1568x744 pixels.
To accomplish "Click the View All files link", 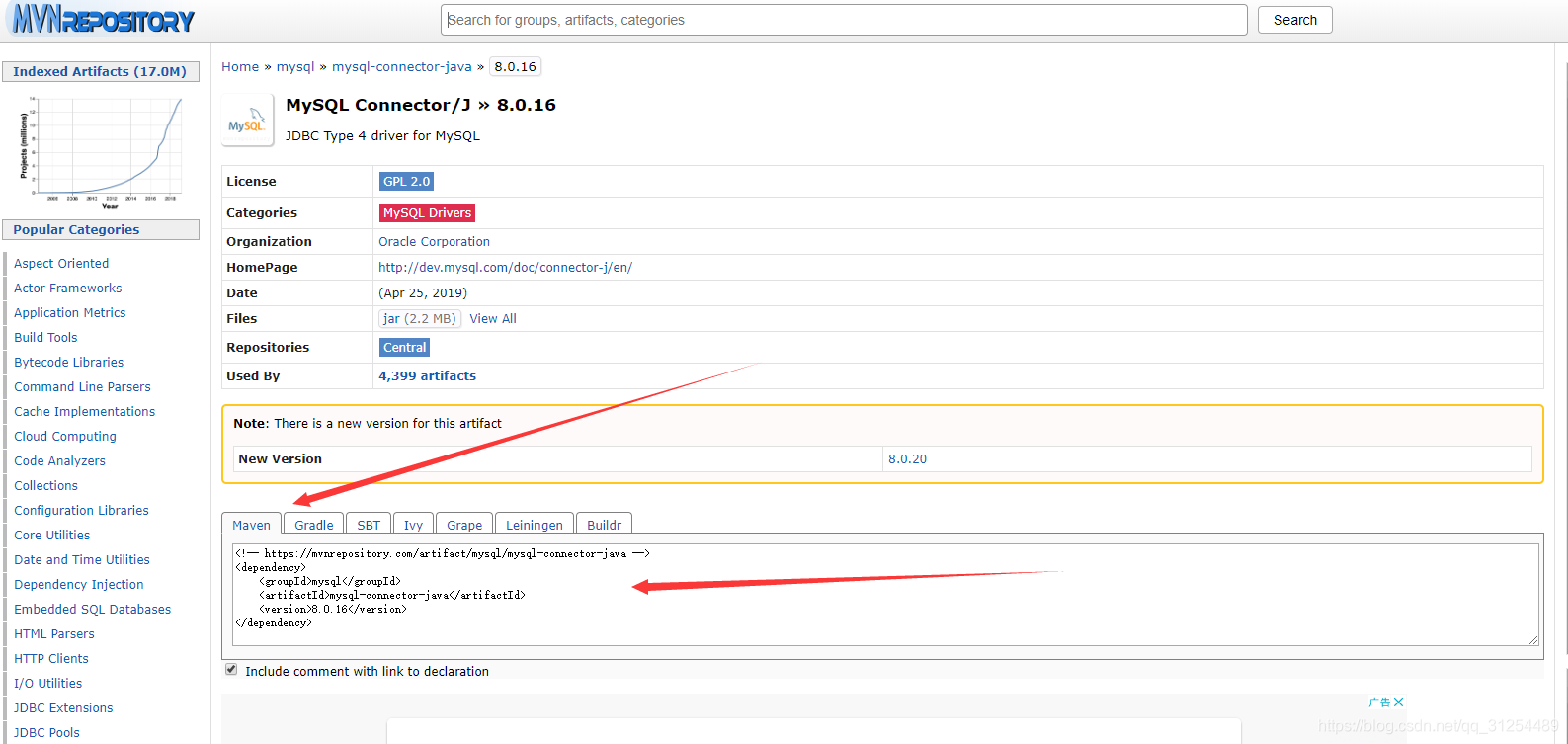I will tap(493, 319).
